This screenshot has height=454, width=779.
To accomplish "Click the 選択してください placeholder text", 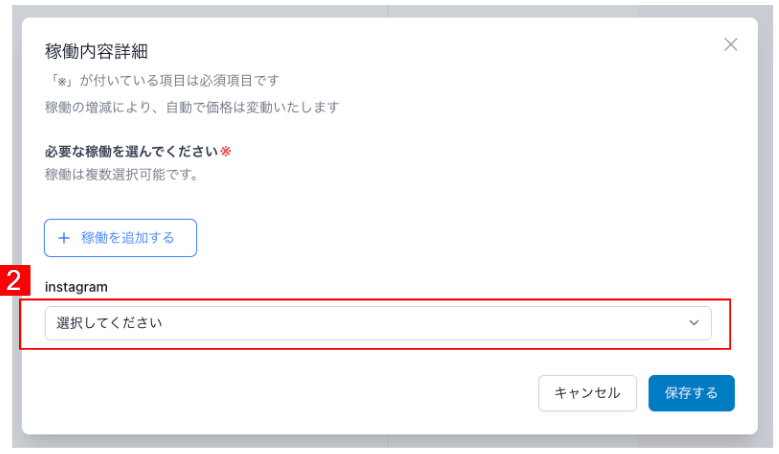I will point(109,323).
